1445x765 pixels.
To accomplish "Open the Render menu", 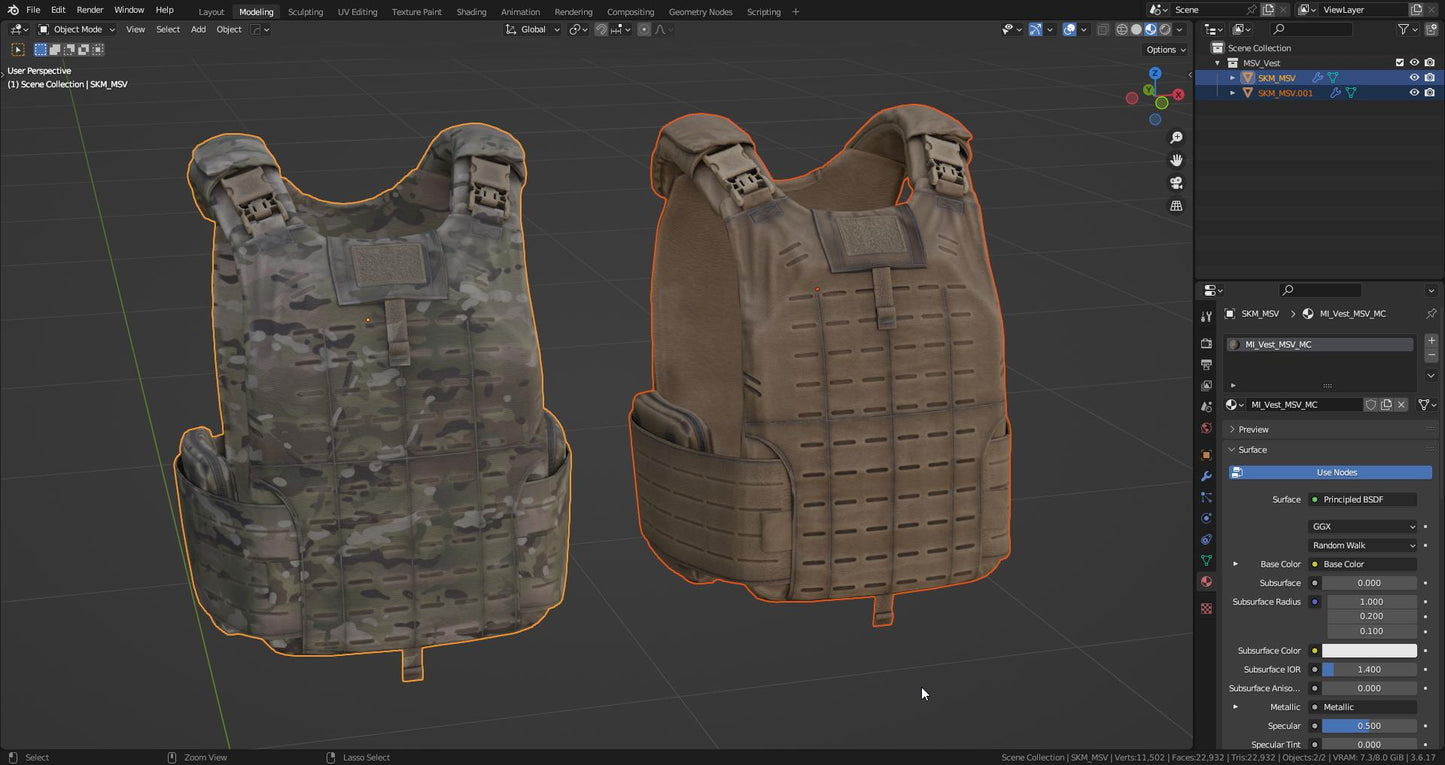I will (x=90, y=9).
